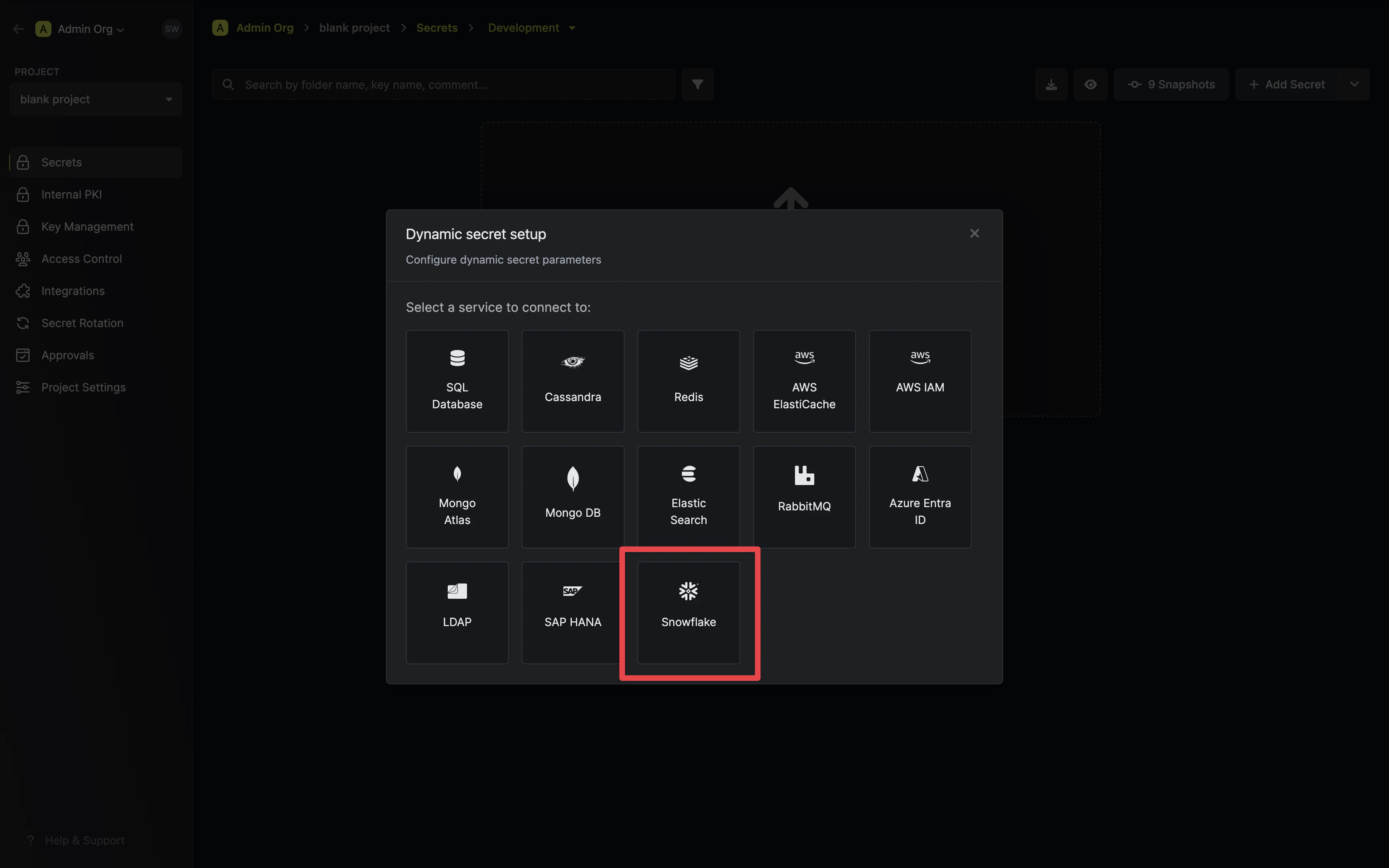Image resolution: width=1389 pixels, height=868 pixels.
Task: Open the blank project selector dropdown
Action: point(96,99)
